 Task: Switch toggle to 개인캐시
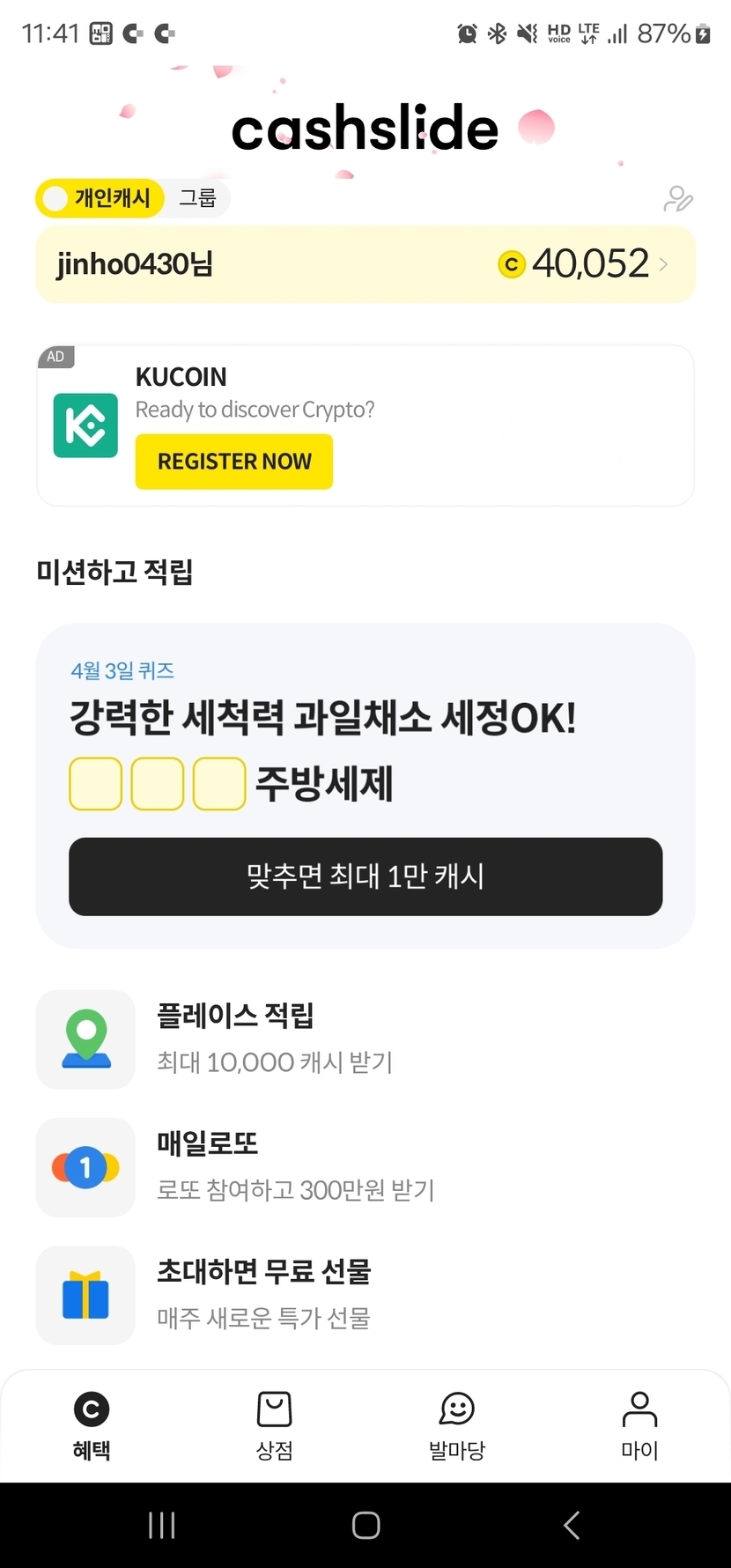tap(100, 198)
